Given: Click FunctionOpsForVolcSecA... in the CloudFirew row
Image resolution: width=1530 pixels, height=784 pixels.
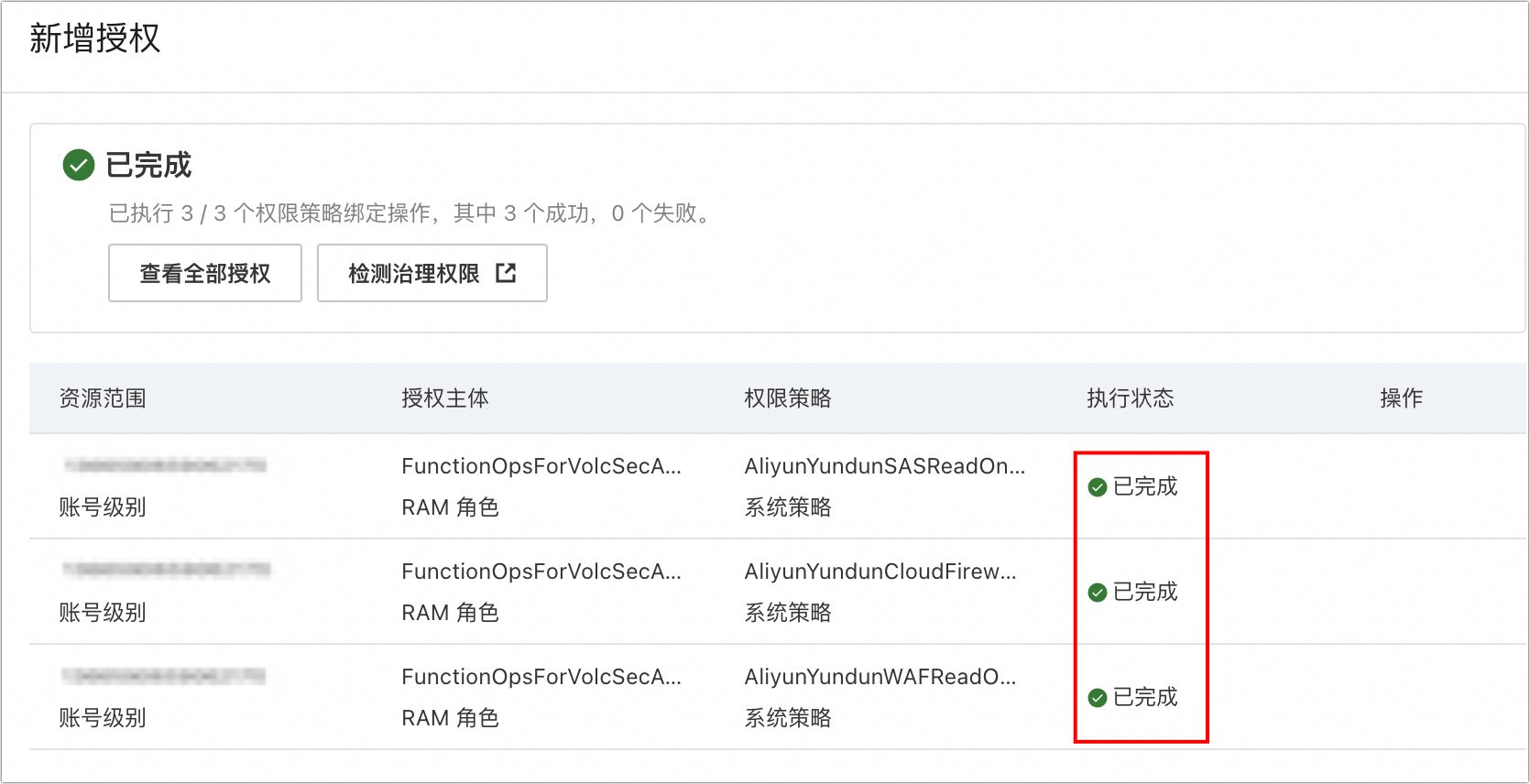Looking at the screenshot, I should pos(541,572).
